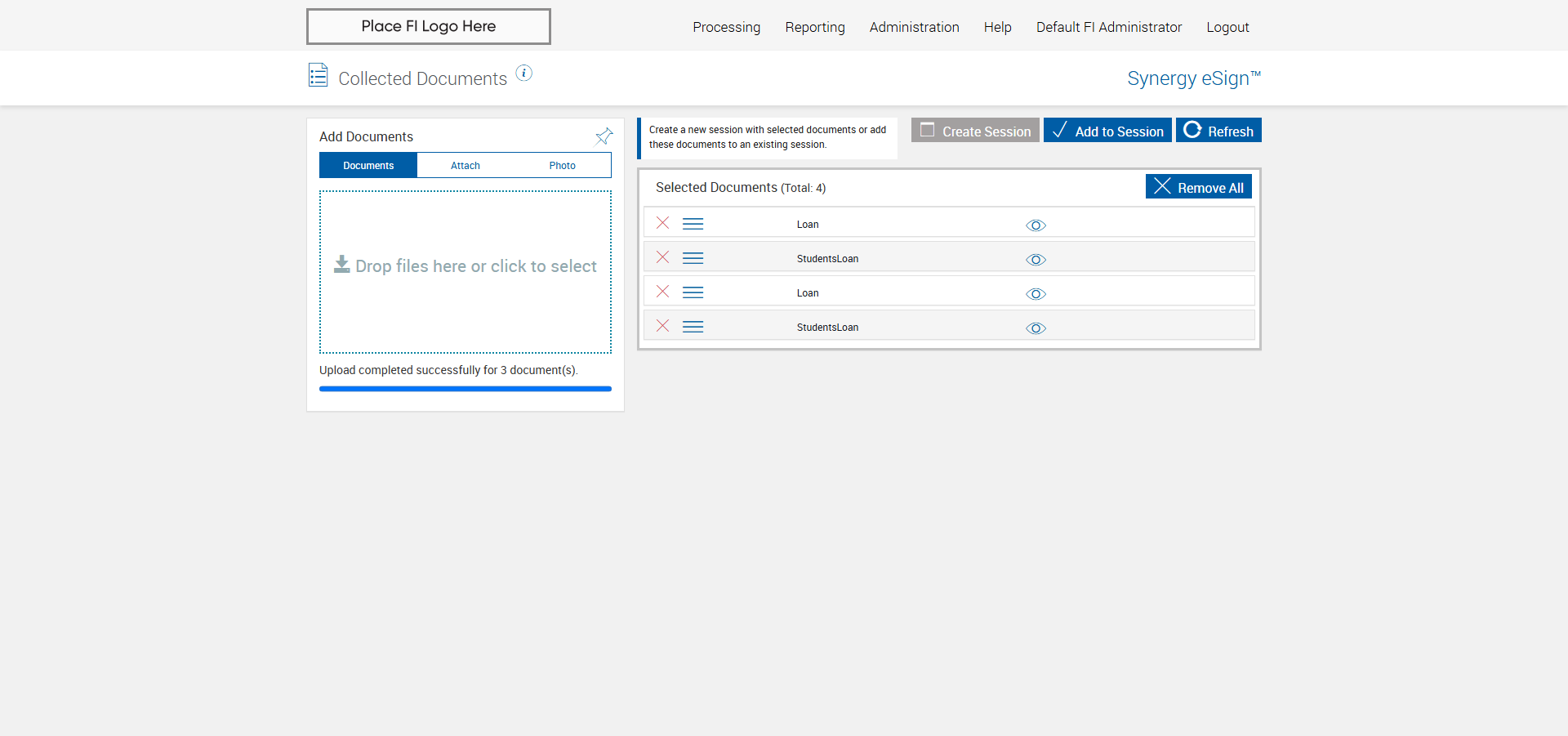The width and height of the screenshot is (1568, 736).
Task: Remove the first StudentsLoan document with X
Action: pyautogui.click(x=663, y=257)
